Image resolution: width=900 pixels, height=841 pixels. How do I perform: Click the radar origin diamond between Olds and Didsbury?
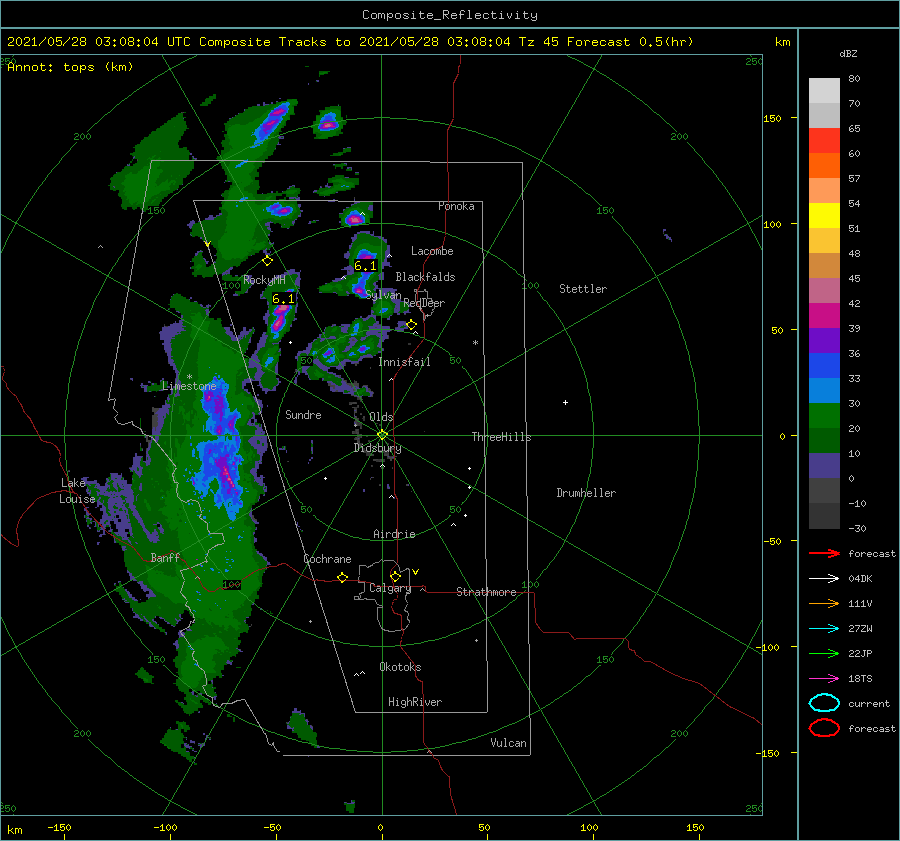coord(382,435)
